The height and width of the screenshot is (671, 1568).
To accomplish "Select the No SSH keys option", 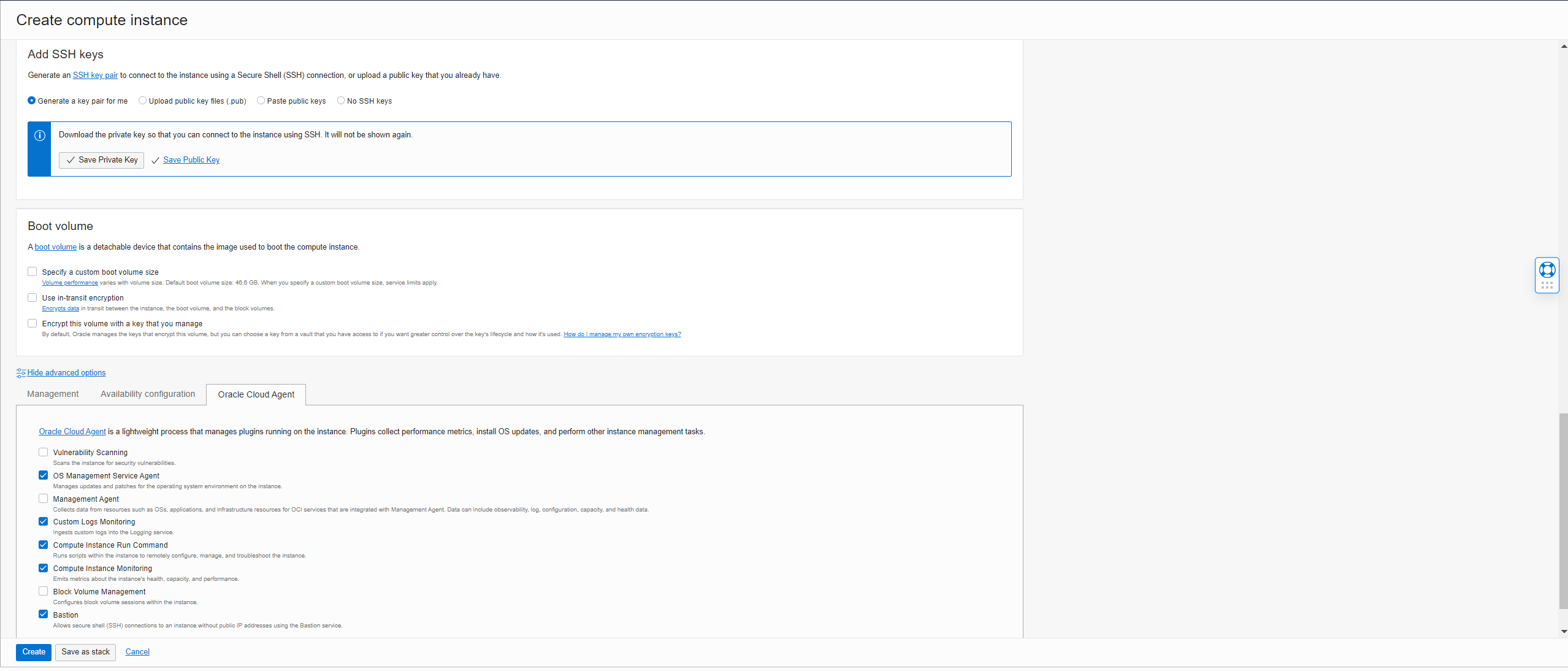I will tap(341, 100).
